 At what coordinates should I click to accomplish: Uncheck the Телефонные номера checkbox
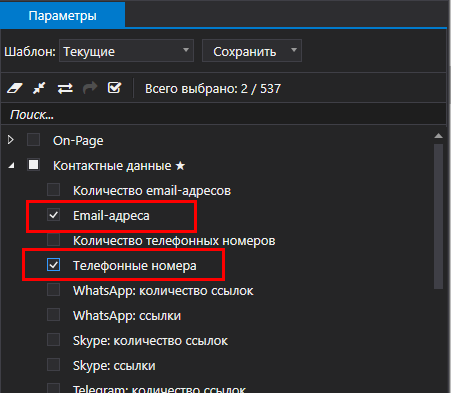point(53,265)
